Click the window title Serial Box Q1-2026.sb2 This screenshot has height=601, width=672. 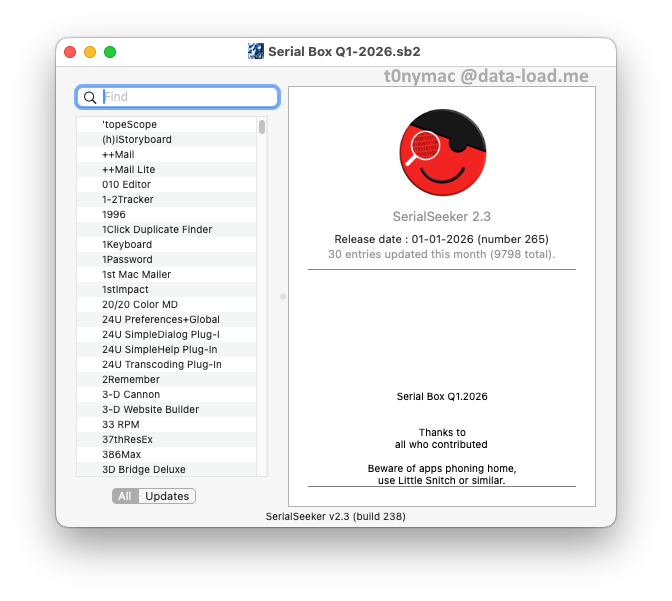[x=344, y=51]
